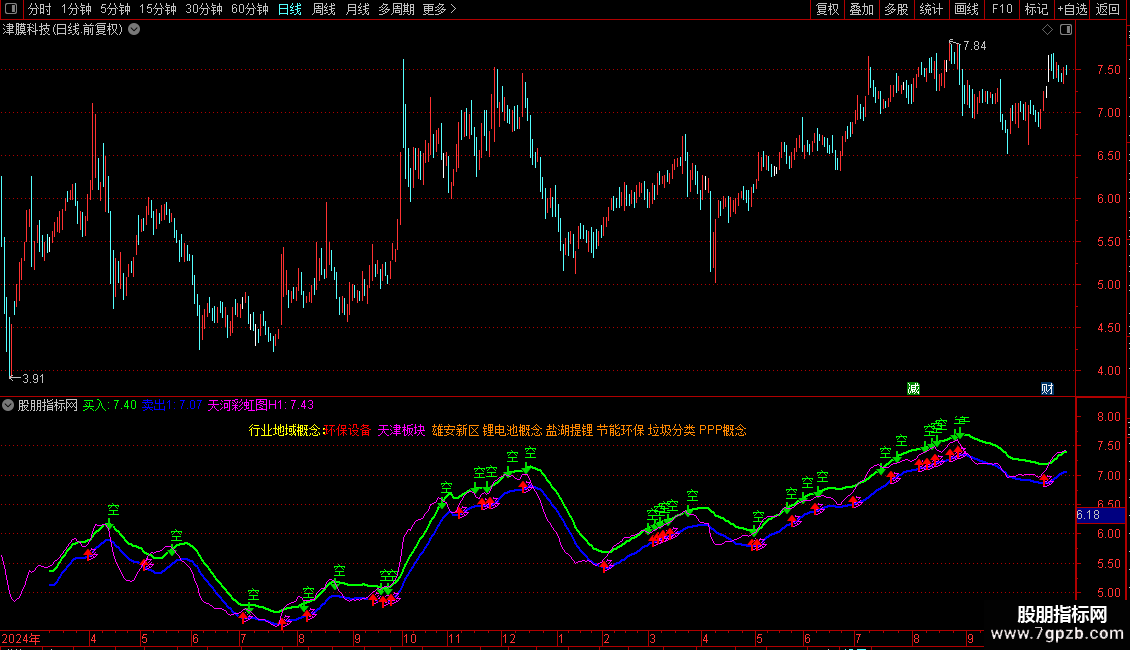This screenshot has width=1130, height=650.
Task: Click the PPP概念 concept link
Action: 723,430
